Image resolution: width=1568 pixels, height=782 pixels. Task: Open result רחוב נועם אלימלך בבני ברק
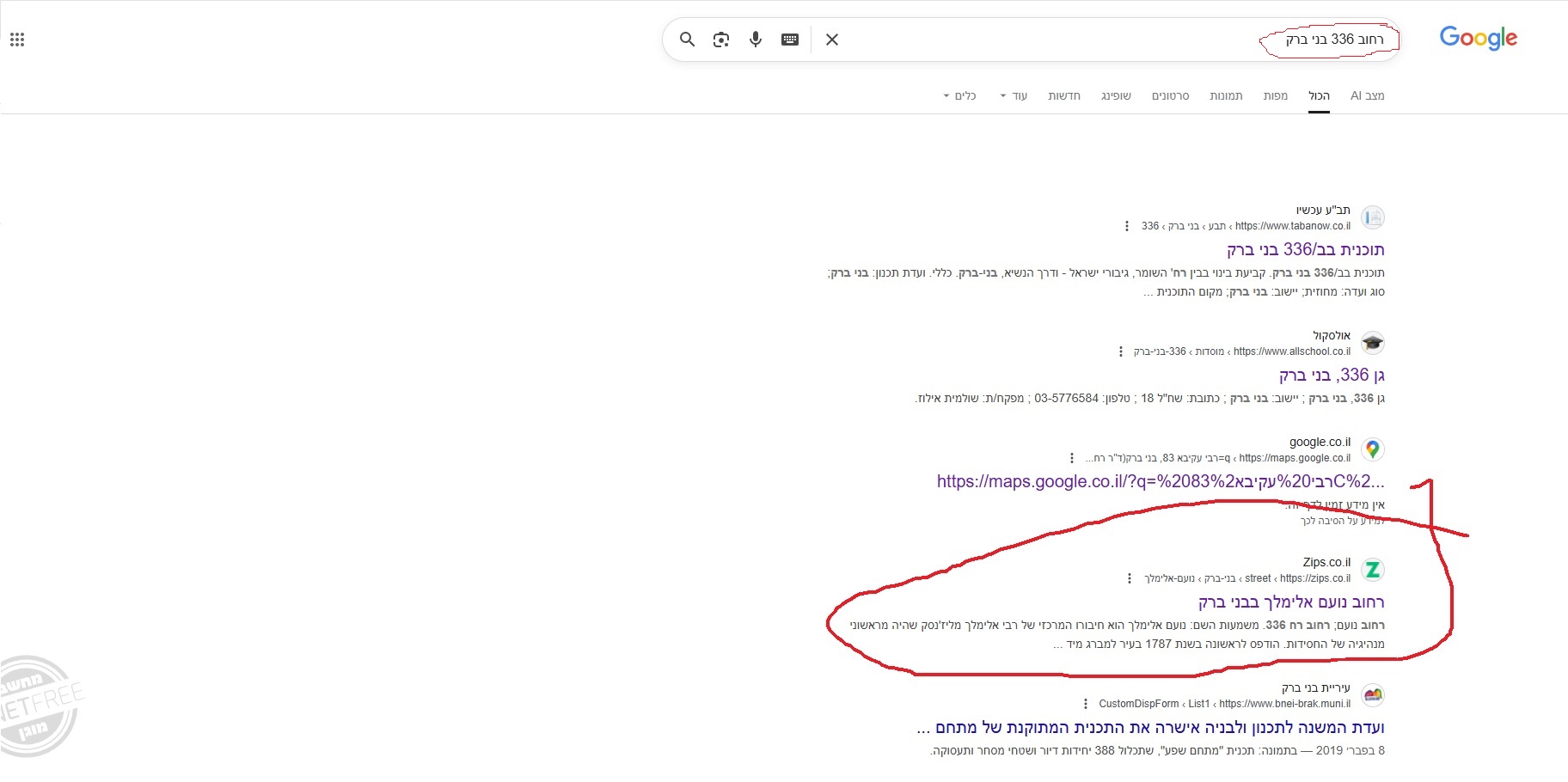(1291, 602)
